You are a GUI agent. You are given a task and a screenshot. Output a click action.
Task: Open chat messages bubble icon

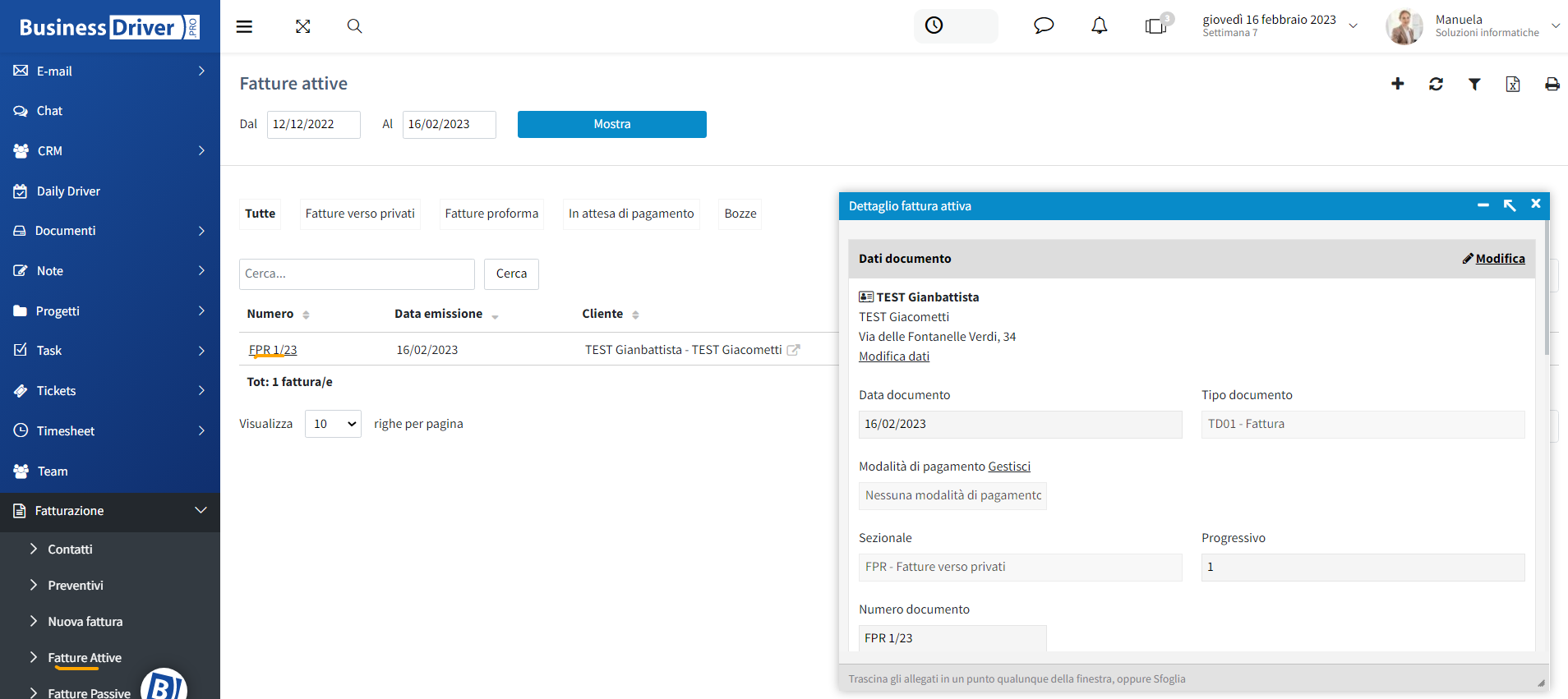(1044, 25)
